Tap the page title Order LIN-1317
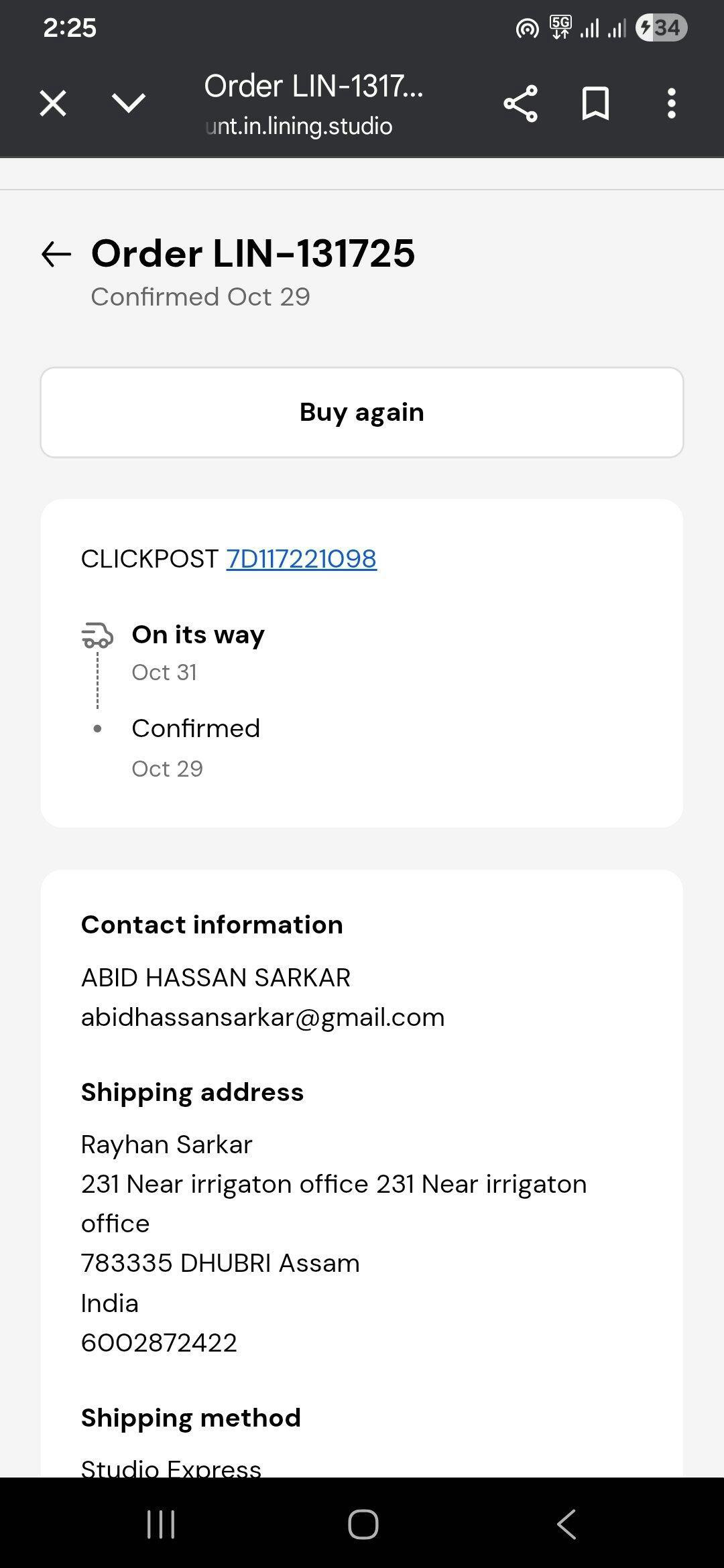This screenshot has height=1568, width=724. (313, 86)
